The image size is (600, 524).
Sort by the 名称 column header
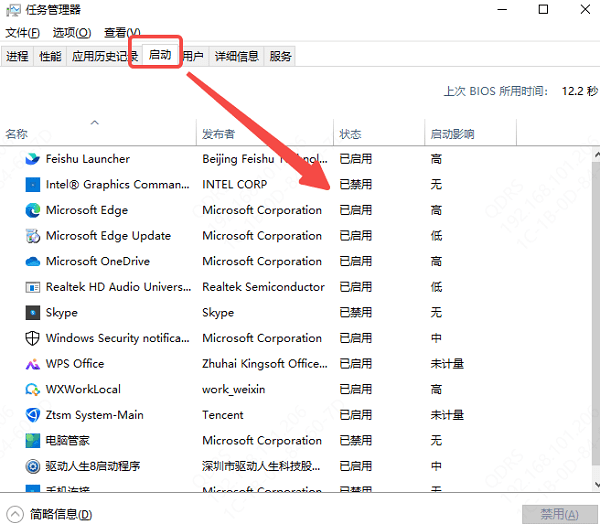(x=98, y=132)
